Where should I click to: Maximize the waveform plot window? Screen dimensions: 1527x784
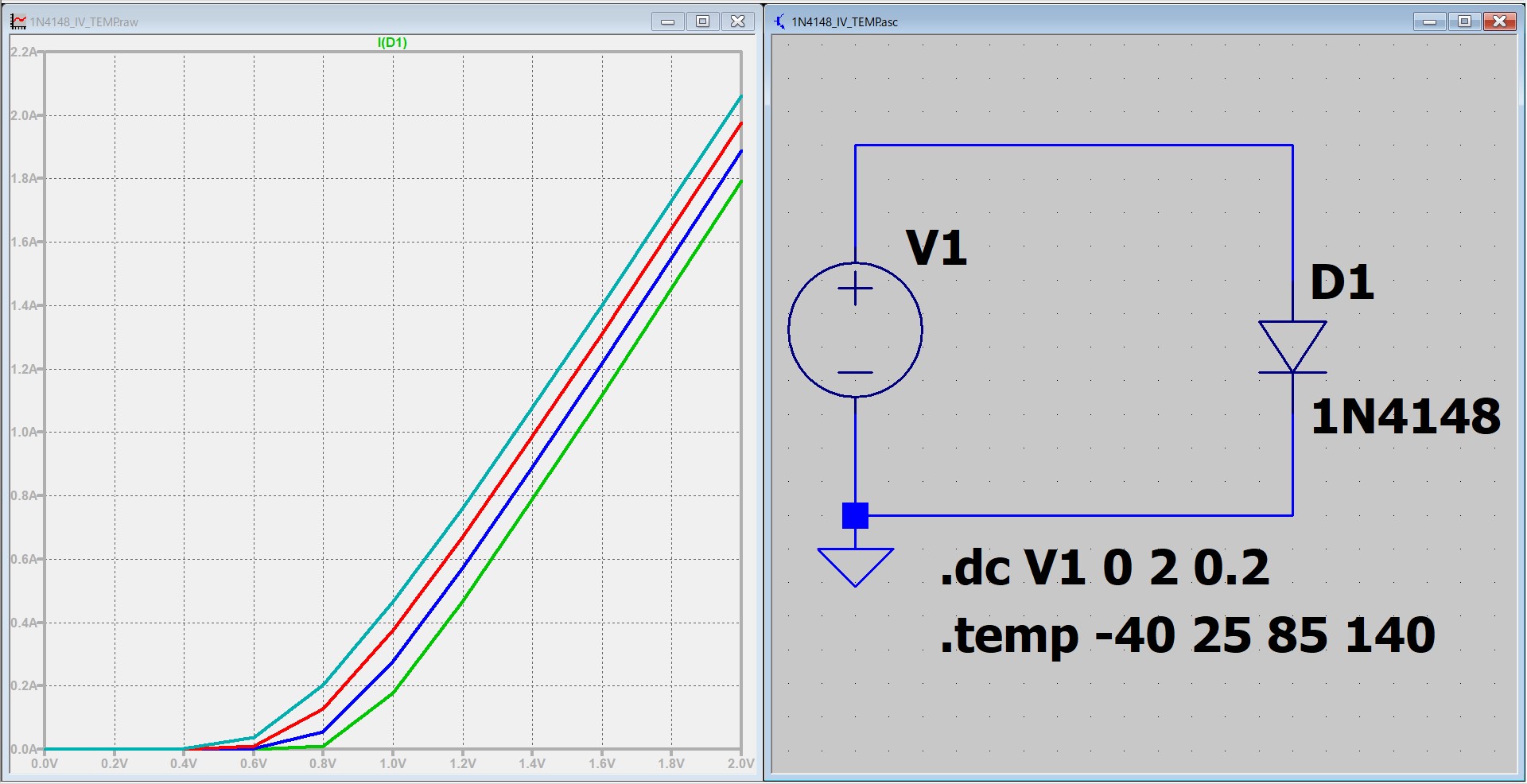[x=702, y=21]
